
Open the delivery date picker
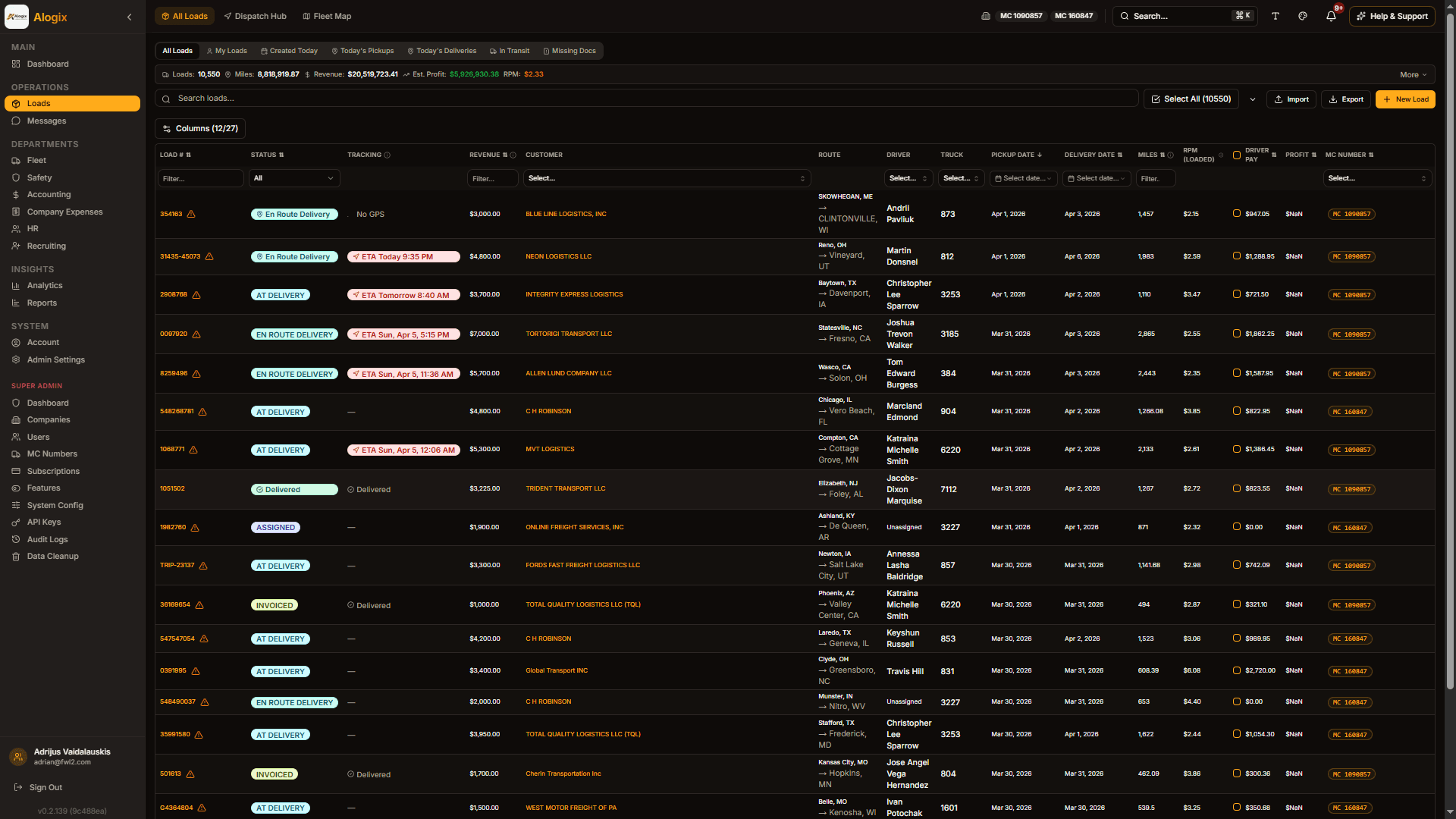[1097, 179]
